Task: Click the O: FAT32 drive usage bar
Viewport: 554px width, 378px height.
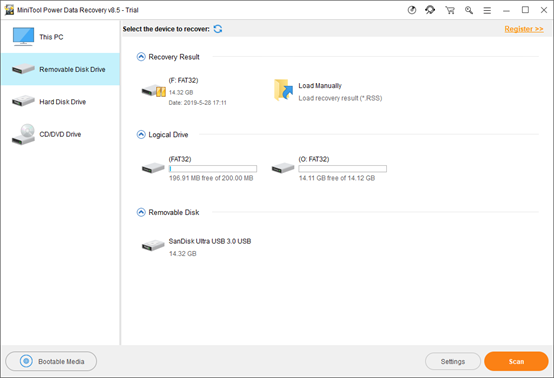Action: click(x=342, y=169)
